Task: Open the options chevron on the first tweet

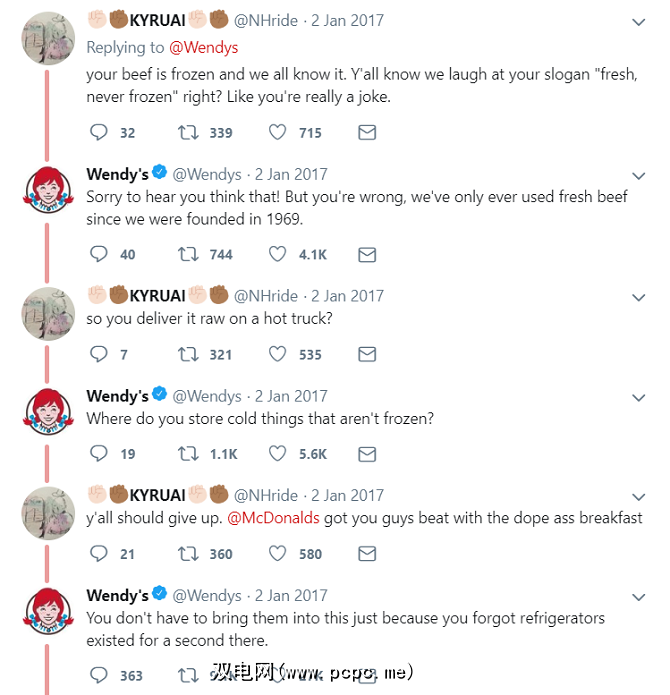Action: (639, 21)
